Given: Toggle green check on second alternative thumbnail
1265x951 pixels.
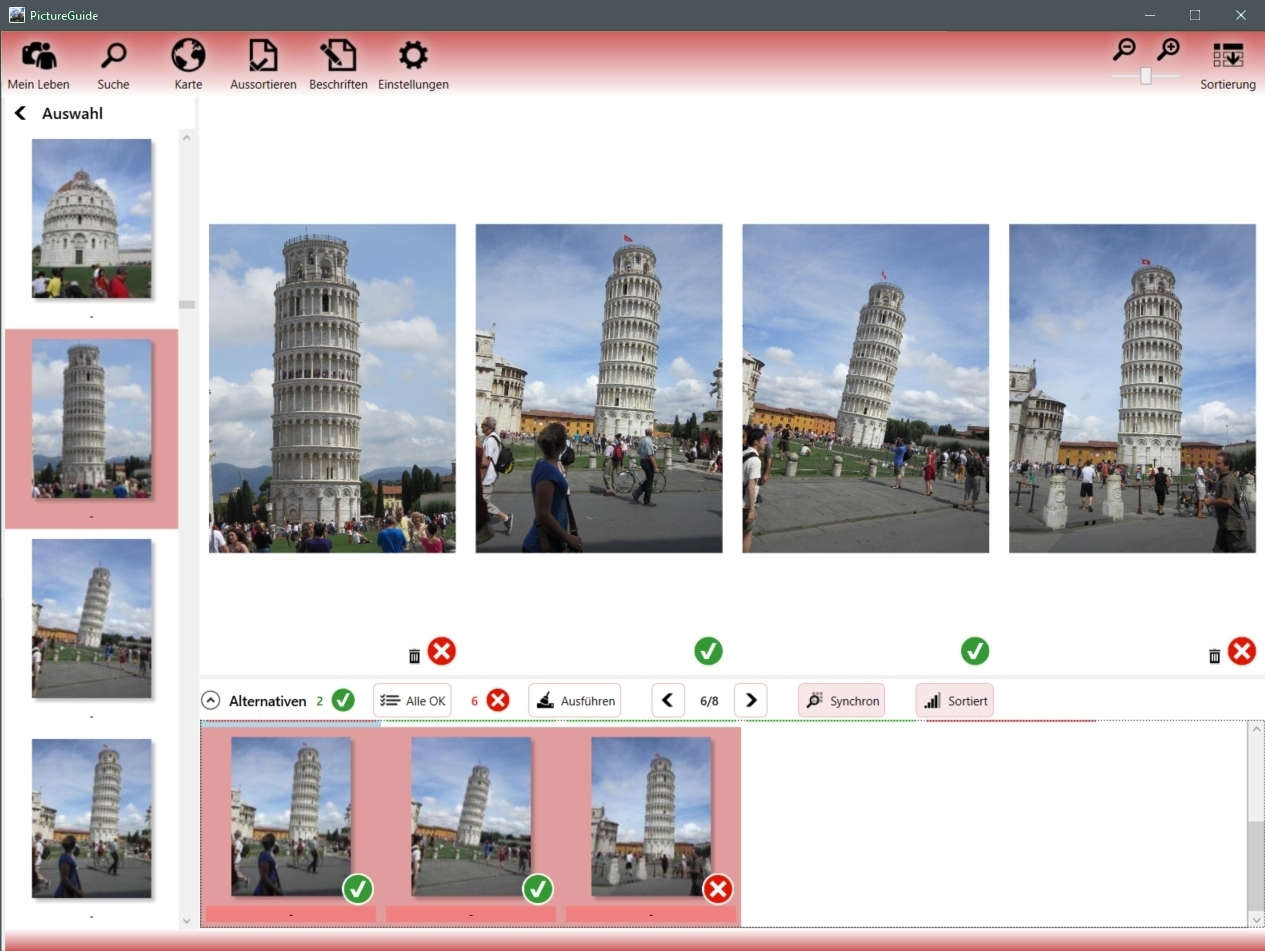Looking at the screenshot, I should point(538,888).
